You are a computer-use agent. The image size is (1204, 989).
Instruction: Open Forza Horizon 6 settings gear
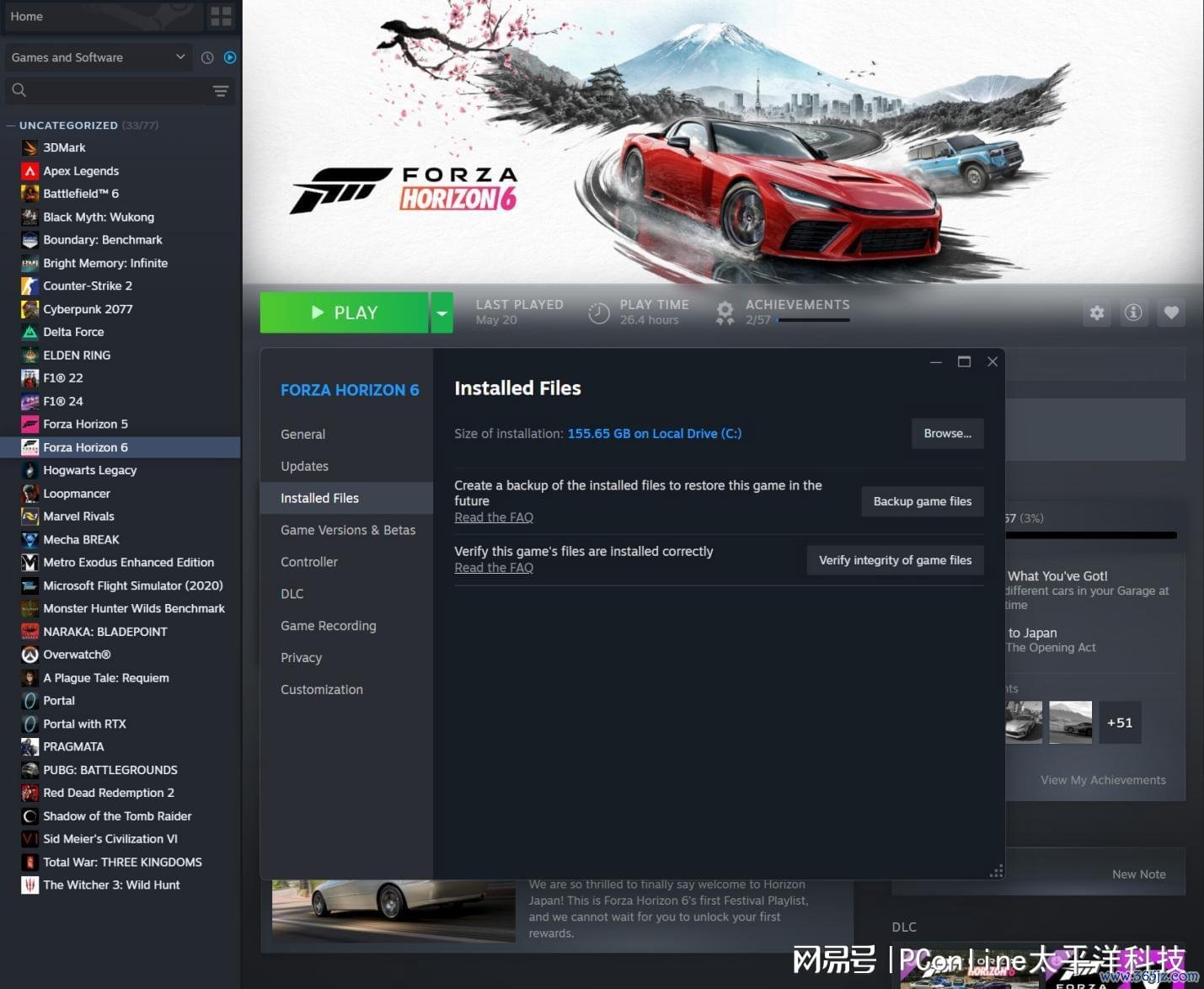(1097, 313)
